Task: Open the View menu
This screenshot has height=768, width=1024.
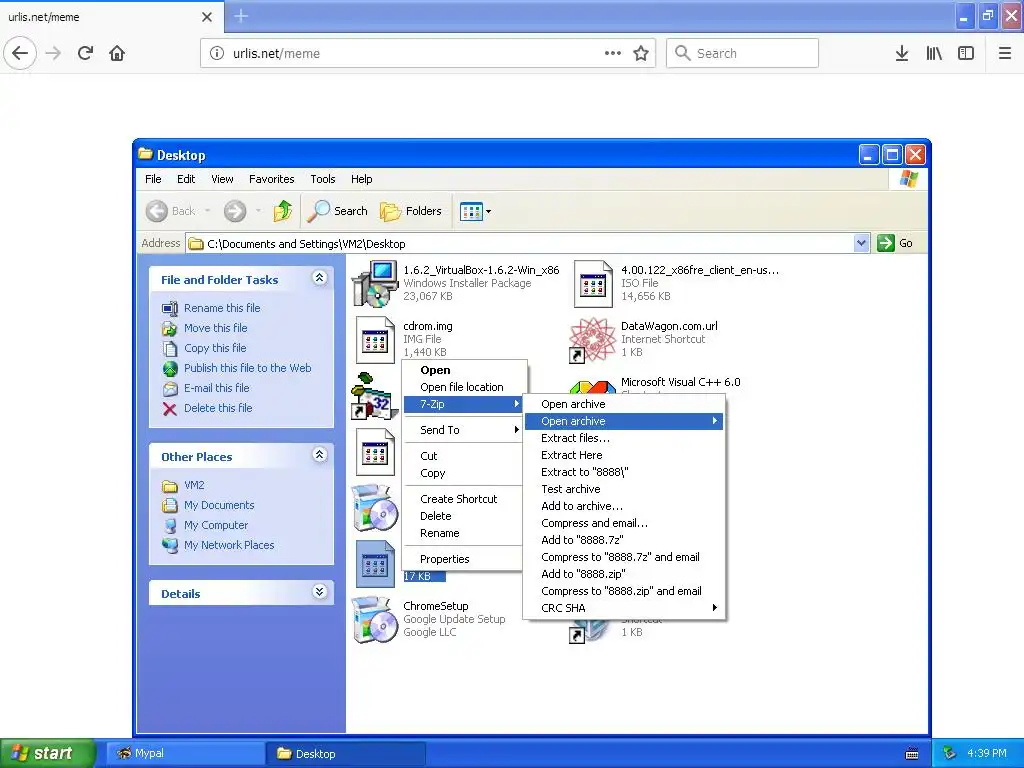Action: tap(222, 179)
